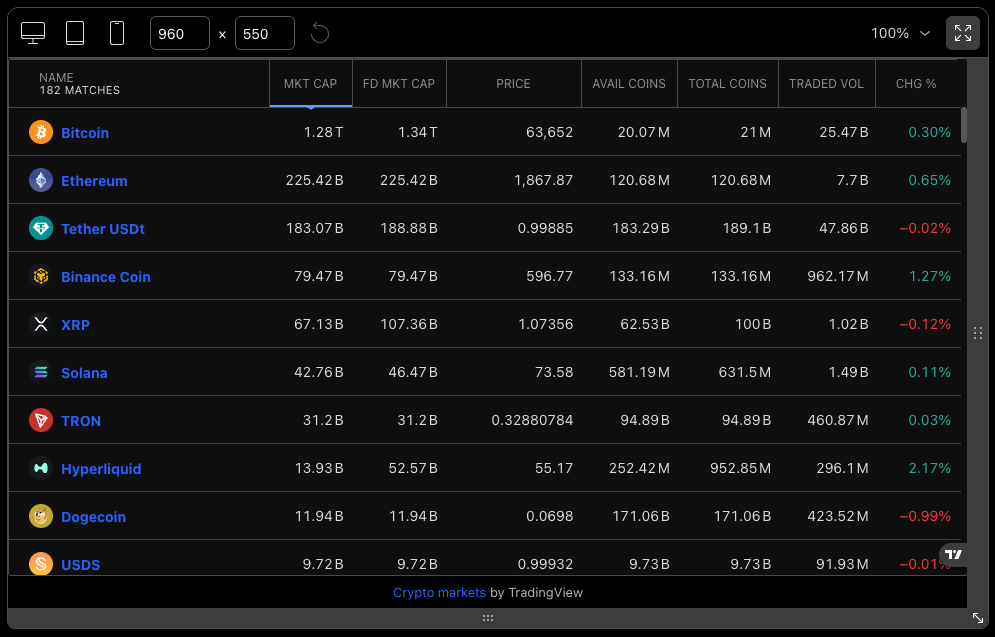Edit the width field showing 960
This screenshot has width=995, height=637.
(180, 33)
